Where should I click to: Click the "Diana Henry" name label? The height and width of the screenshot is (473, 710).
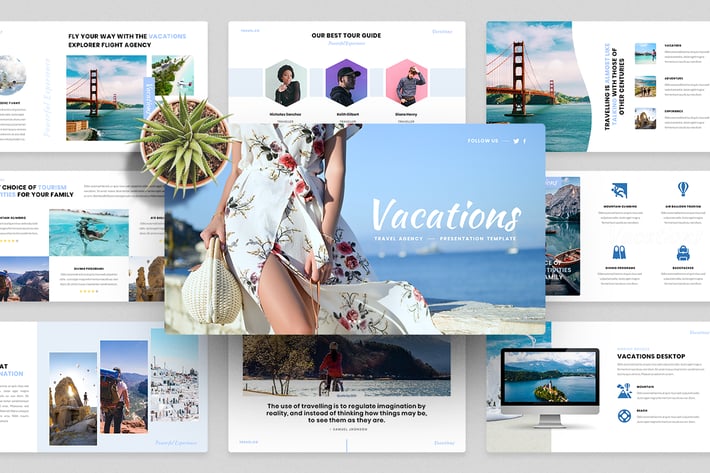406,115
